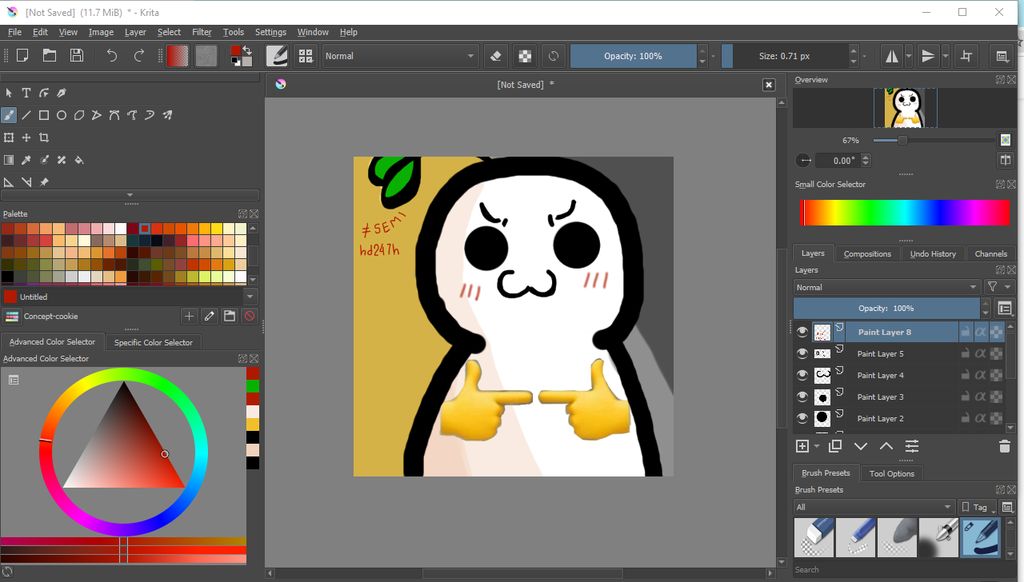1024x582 pixels.
Task: Switch to the Channels tab
Action: tap(991, 253)
